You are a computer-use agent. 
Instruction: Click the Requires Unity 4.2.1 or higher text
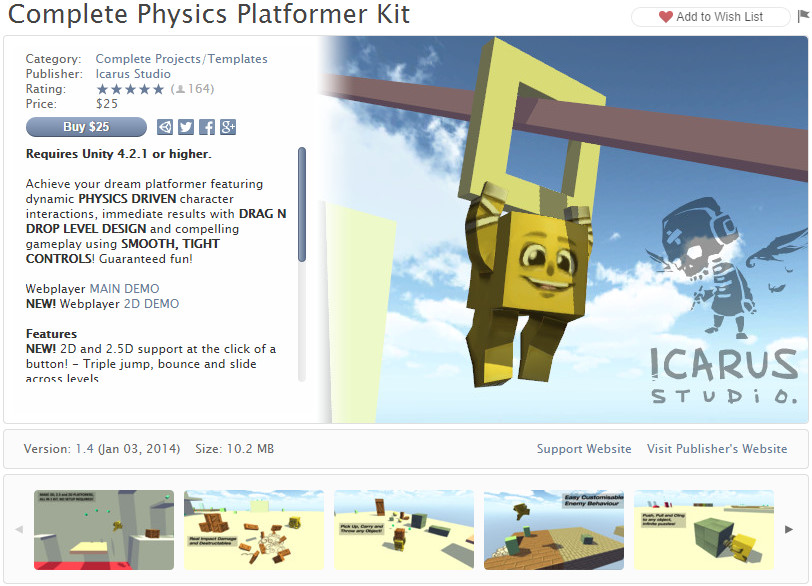click(x=119, y=154)
